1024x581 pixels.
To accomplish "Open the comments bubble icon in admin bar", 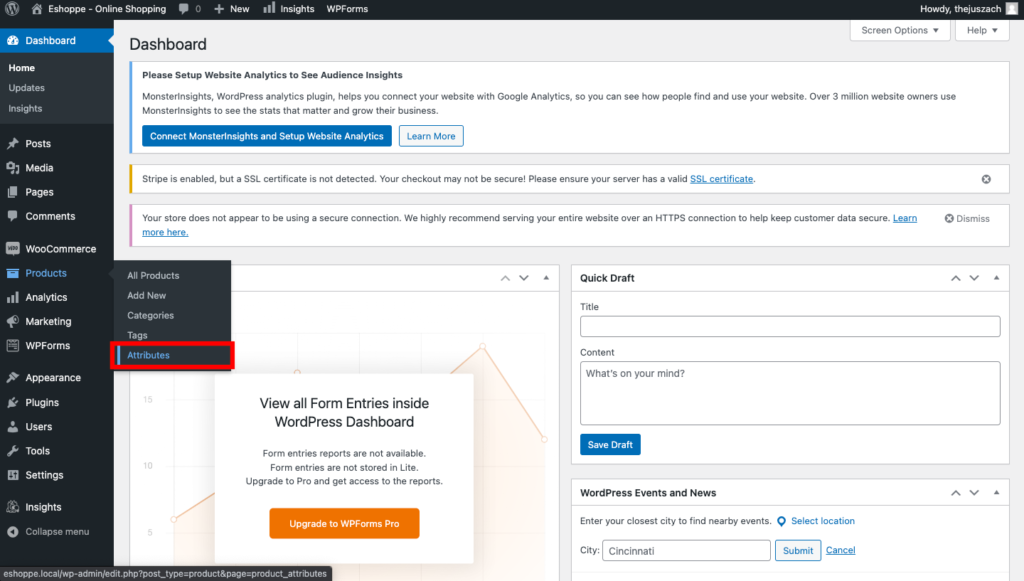I will (x=184, y=8).
